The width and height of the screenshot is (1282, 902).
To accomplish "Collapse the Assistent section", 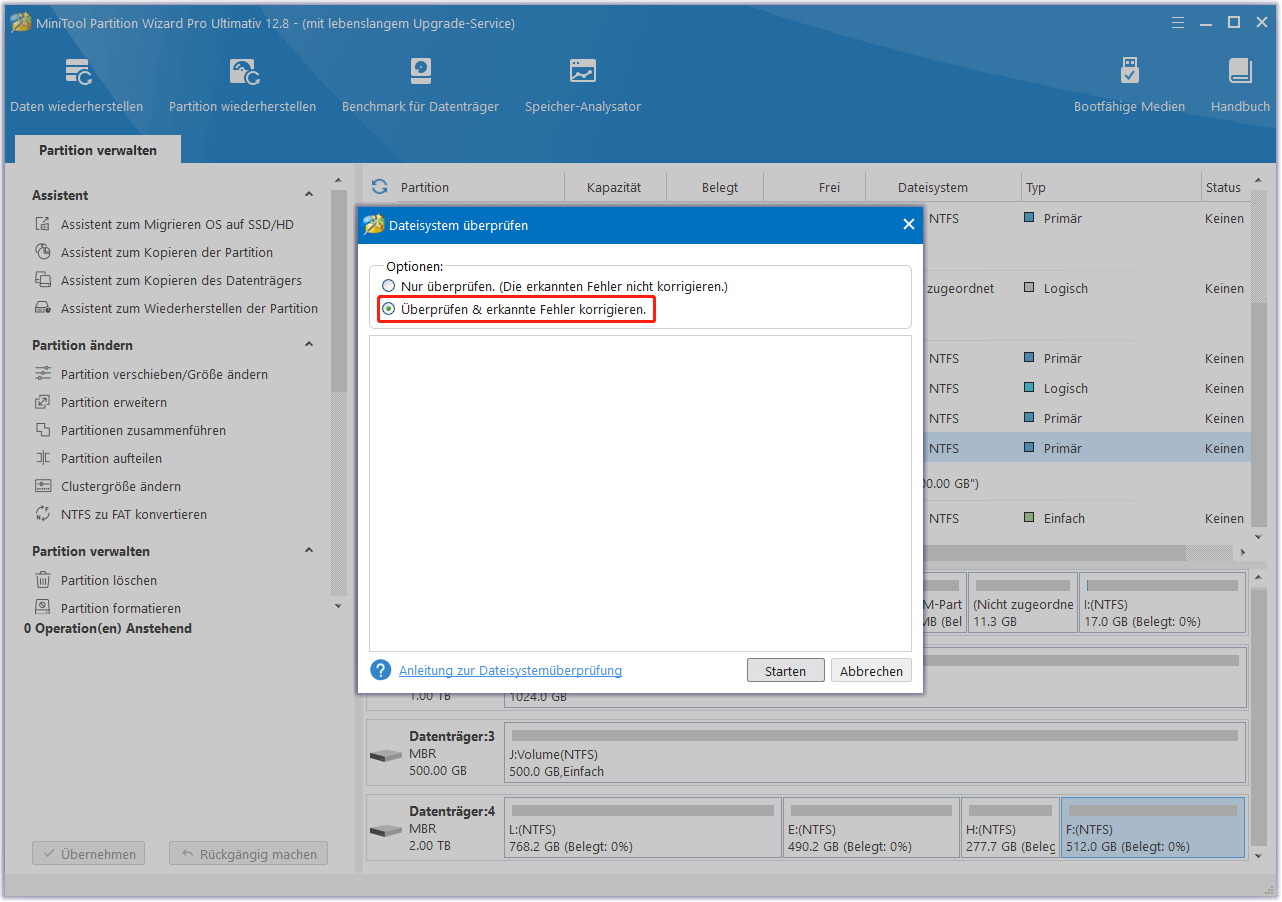I will click(x=309, y=195).
